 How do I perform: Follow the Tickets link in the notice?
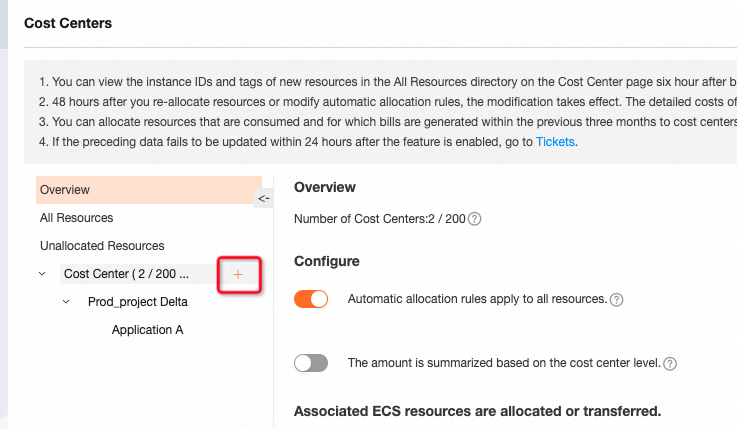[x=555, y=142]
